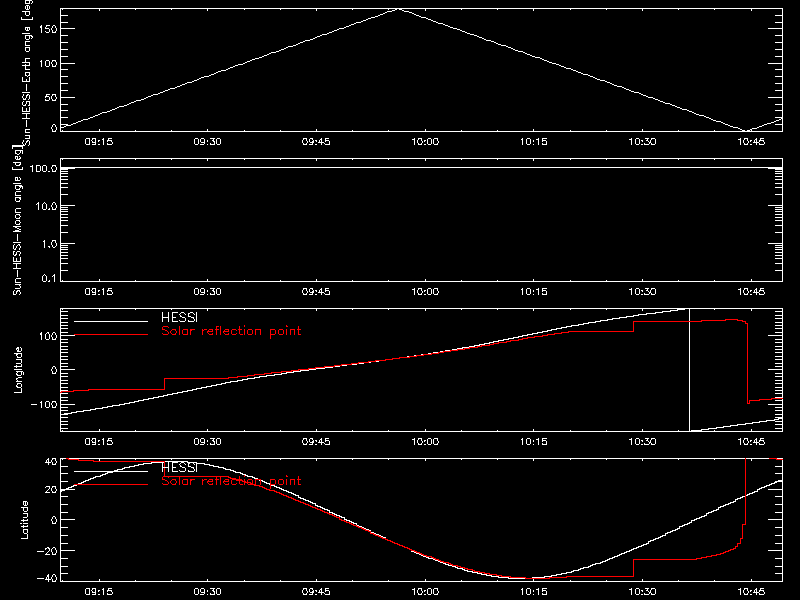The height and width of the screenshot is (600, 800).
Task: Click the -100 tick label on Longitude plot
Action: (x=44, y=404)
